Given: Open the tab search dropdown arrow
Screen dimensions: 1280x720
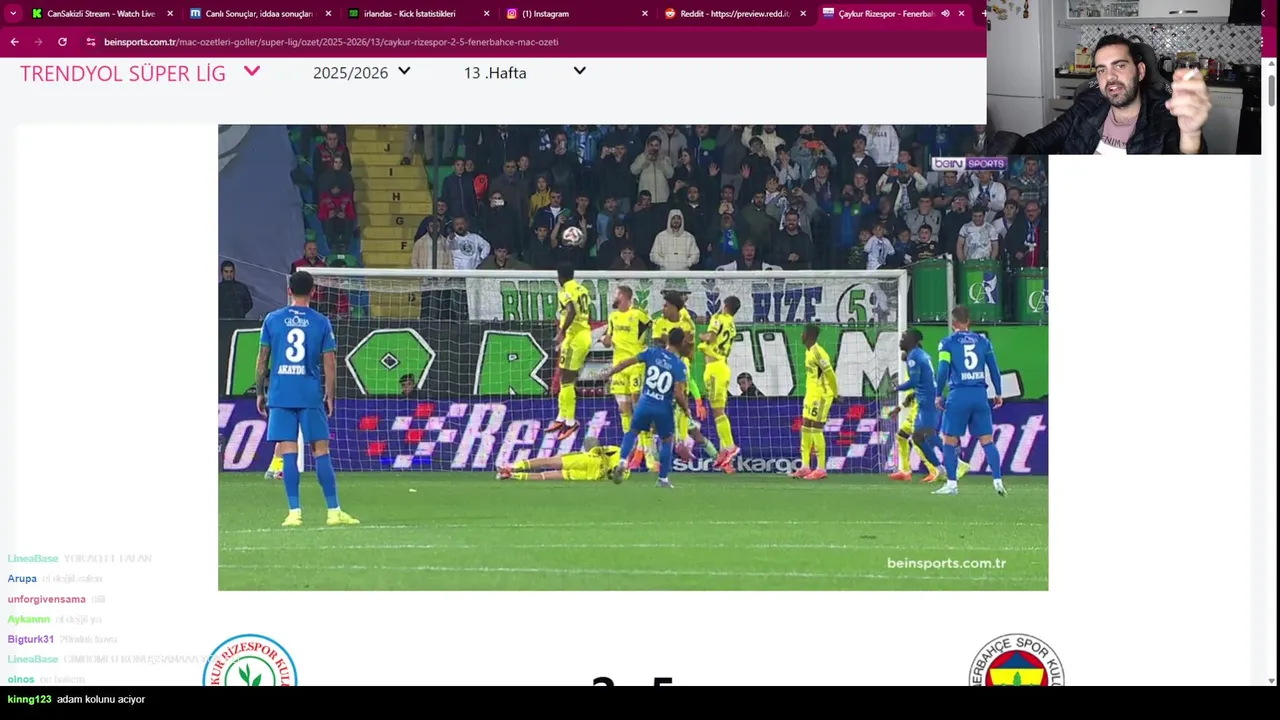Looking at the screenshot, I should pos(12,14).
